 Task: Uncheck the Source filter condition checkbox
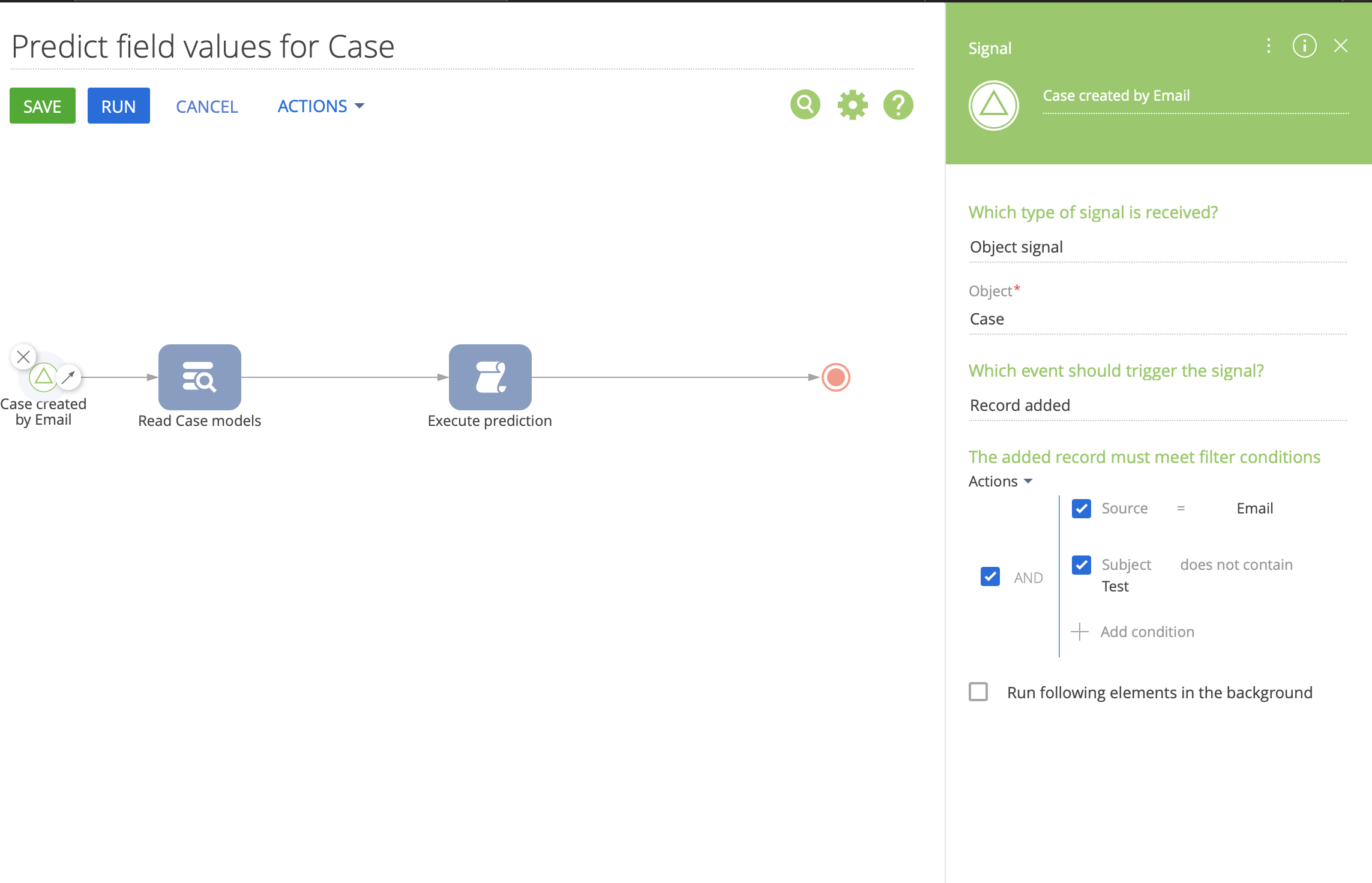(x=1082, y=509)
